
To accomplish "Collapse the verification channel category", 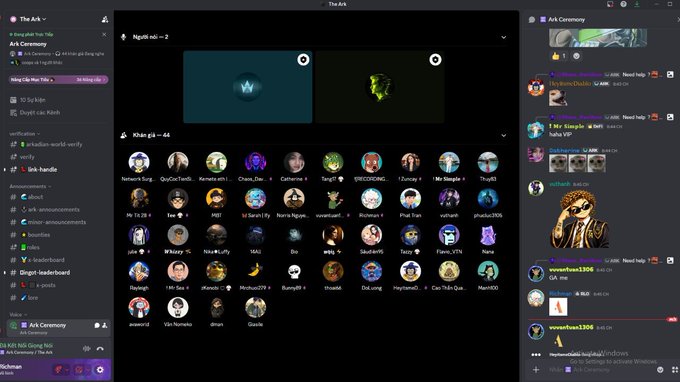I will pos(24,134).
